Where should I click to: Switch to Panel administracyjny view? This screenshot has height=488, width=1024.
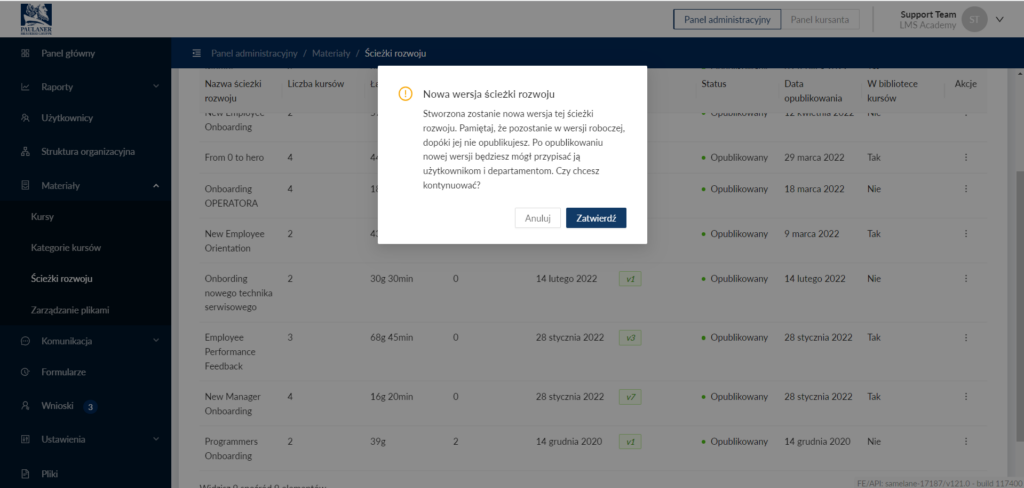tap(726, 19)
